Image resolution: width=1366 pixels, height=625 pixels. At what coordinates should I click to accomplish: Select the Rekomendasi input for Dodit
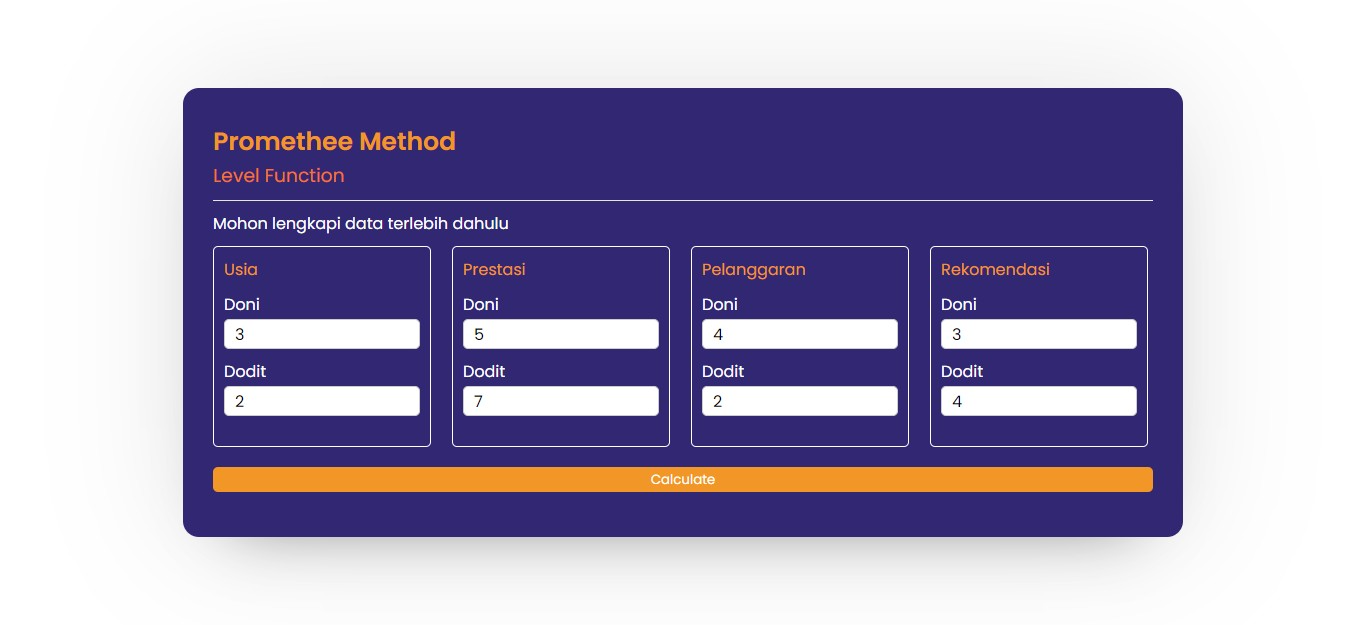pyautogui.click(x=1038, y=400)
